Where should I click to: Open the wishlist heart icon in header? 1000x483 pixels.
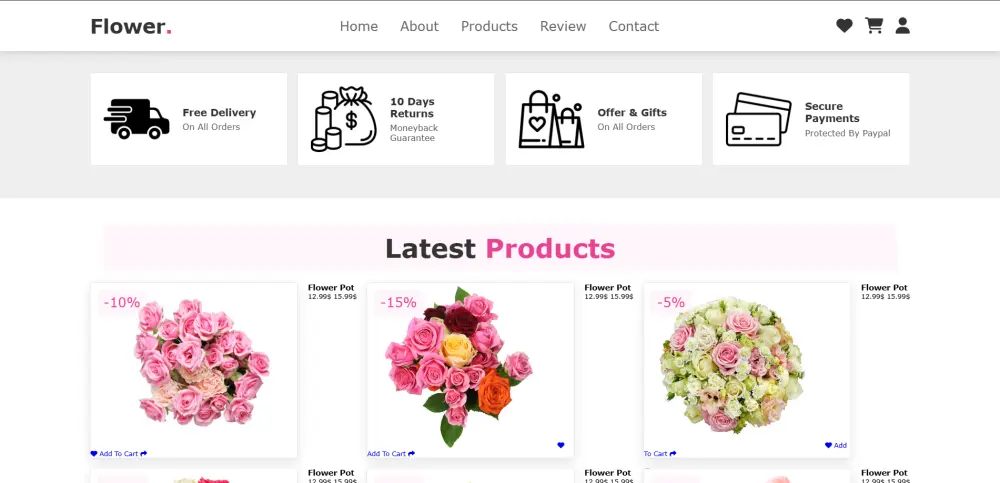pyautogui.click(x=844, y=26)
